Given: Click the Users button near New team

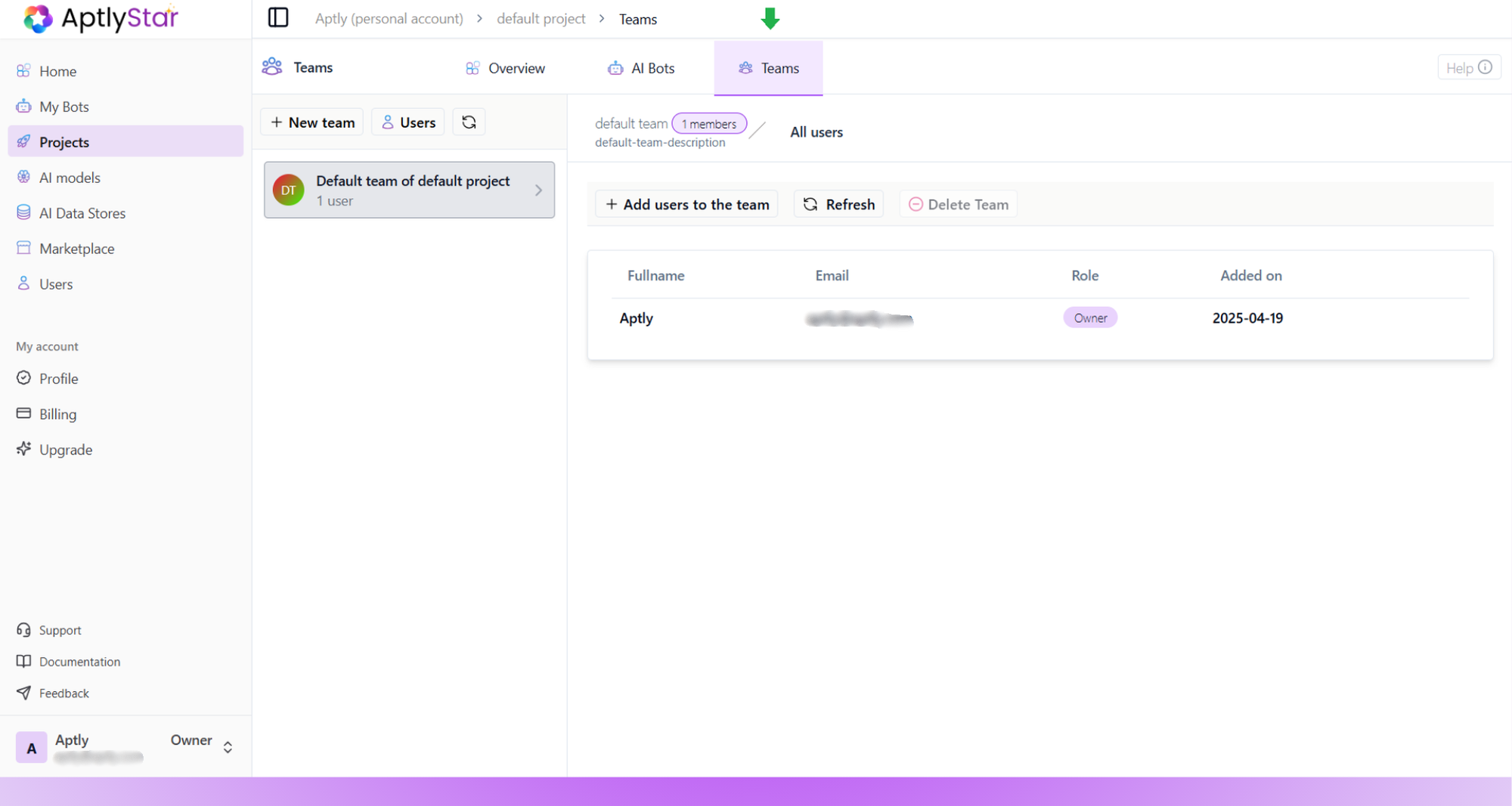Looking at the screenshot, I should 408,122.
